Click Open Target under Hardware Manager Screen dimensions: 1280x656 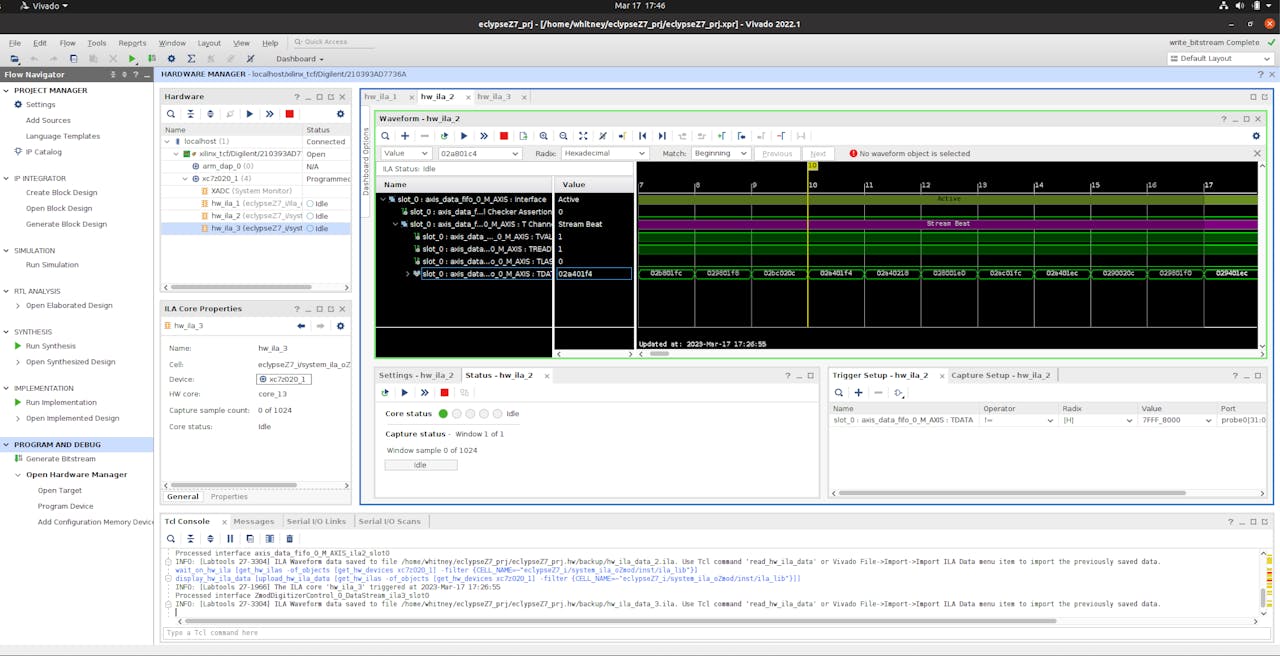[x=60, y=491]
